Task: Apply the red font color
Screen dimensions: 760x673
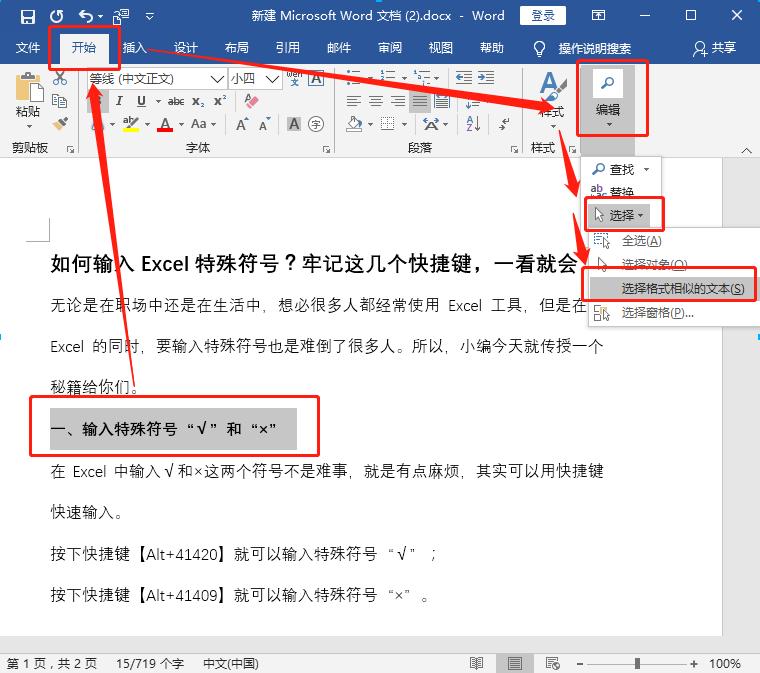Action: (x=165, y=124)
